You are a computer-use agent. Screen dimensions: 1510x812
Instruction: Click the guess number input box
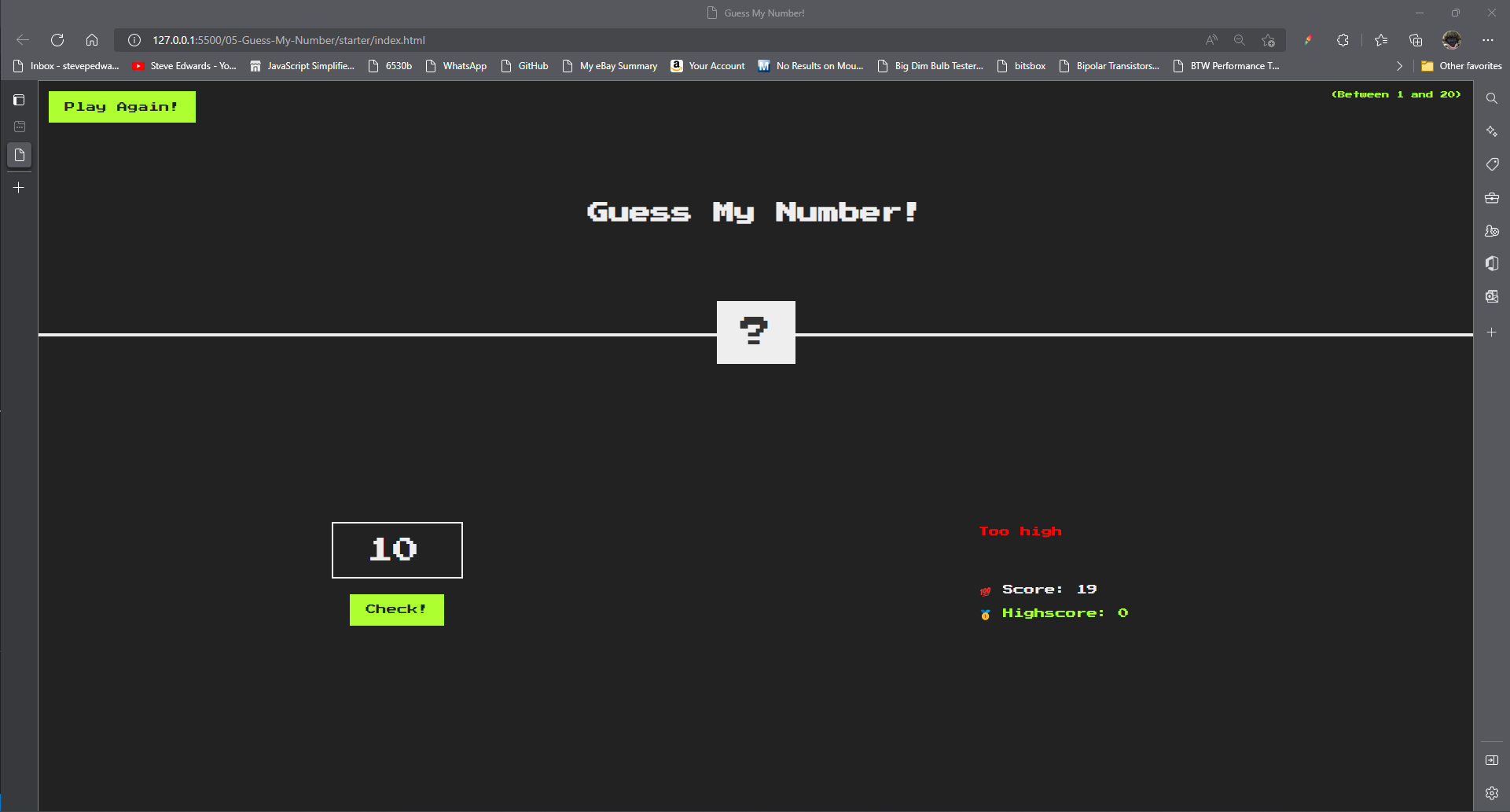(397, 549)
